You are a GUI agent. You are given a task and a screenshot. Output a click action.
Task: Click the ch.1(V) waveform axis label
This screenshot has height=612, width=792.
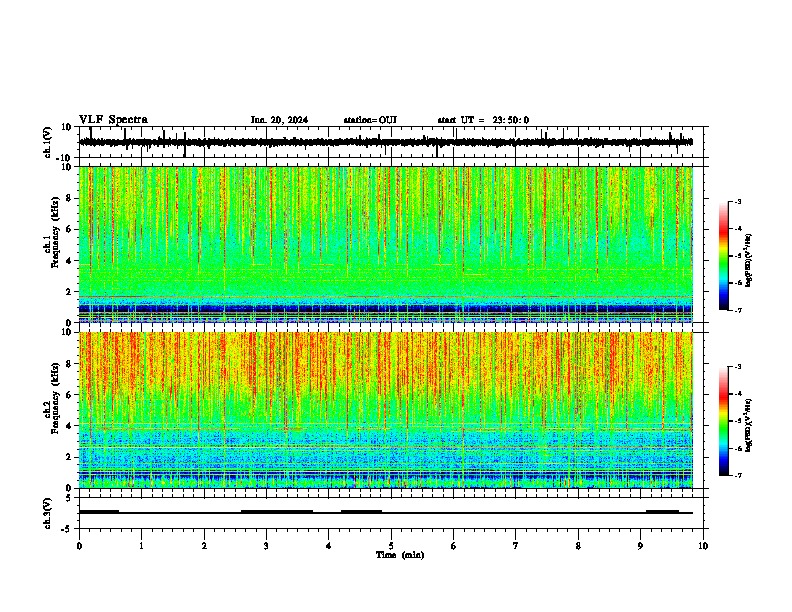[48, 142]
